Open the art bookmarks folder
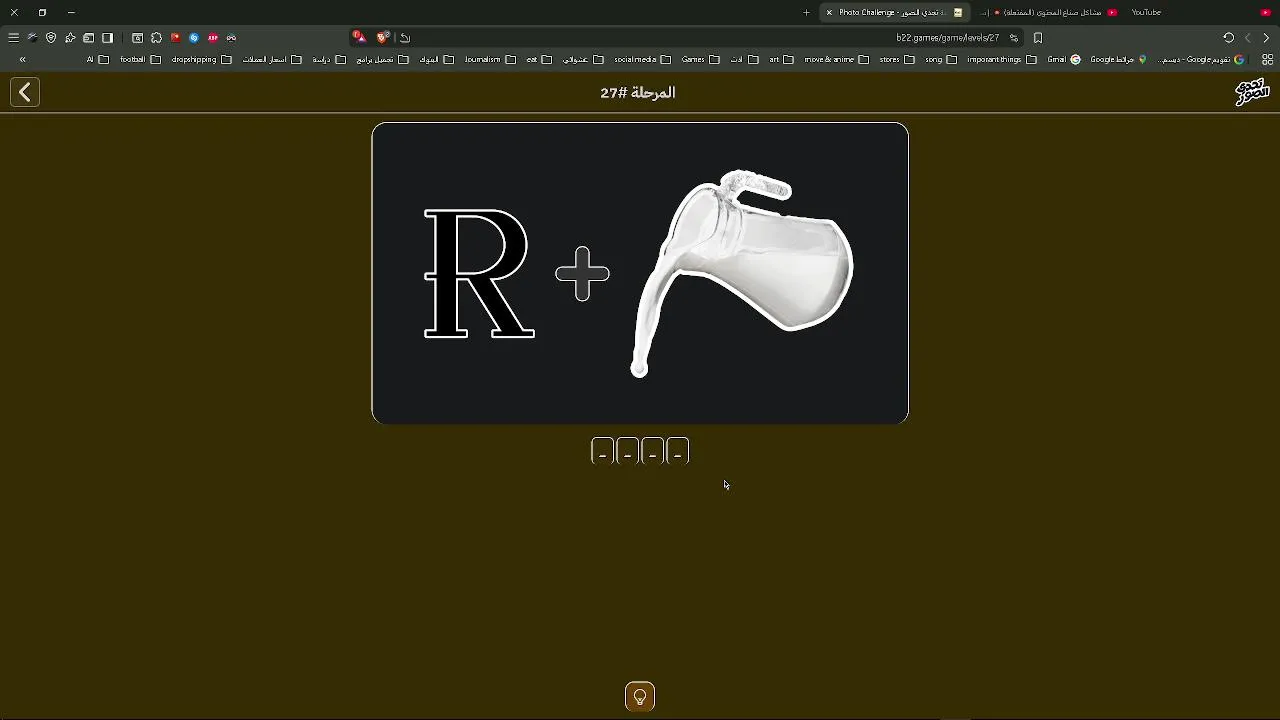This screenshot has width=1280, height=720. pyautogui.click(x=781, y=59)
